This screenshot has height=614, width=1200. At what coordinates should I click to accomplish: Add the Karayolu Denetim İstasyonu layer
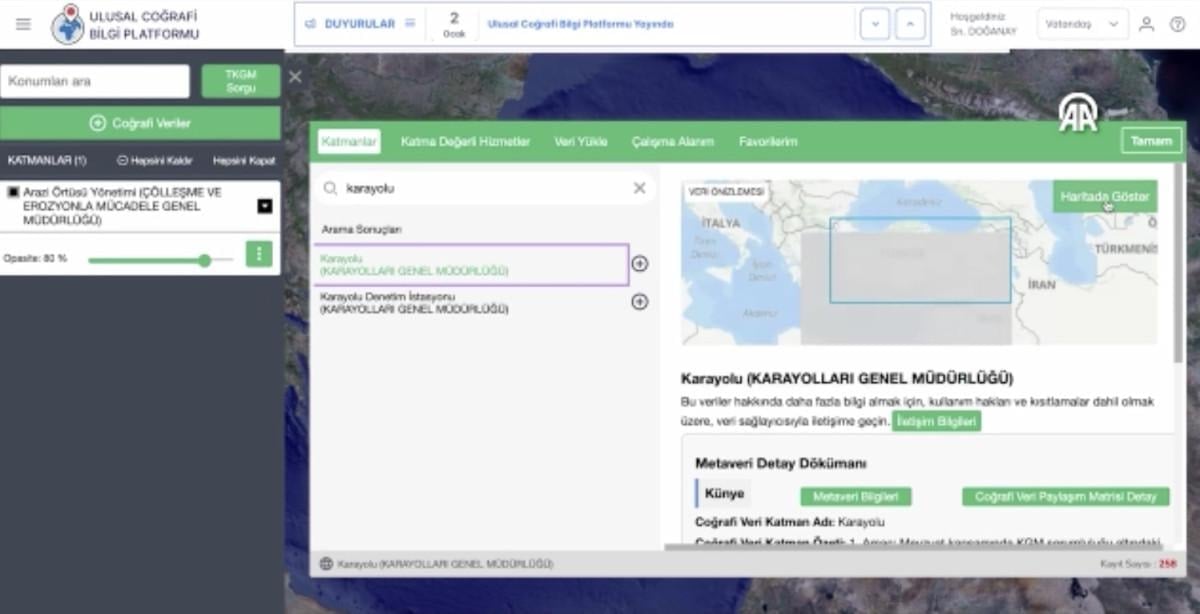point(640,302)
